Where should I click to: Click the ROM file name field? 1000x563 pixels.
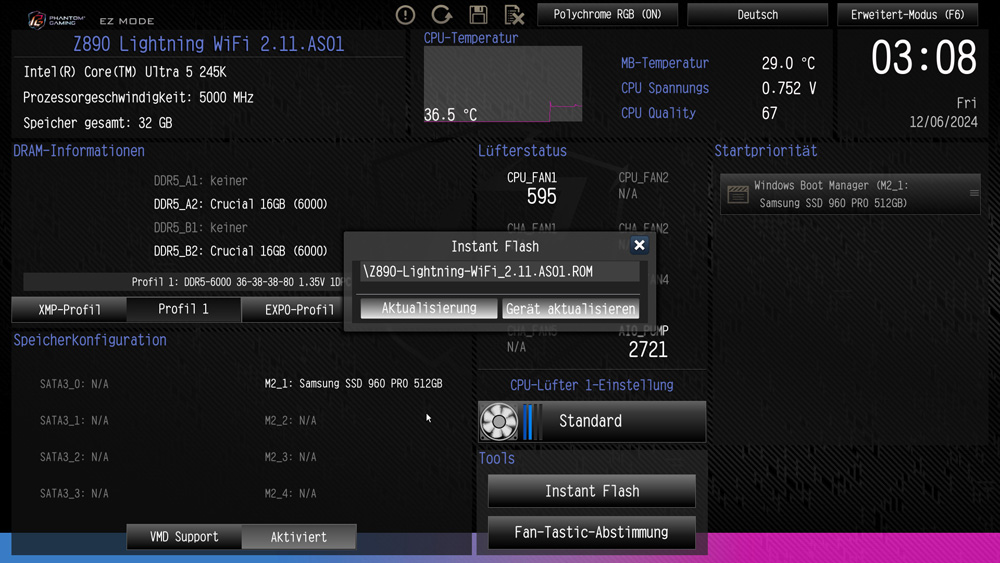[x=500, y=272]
